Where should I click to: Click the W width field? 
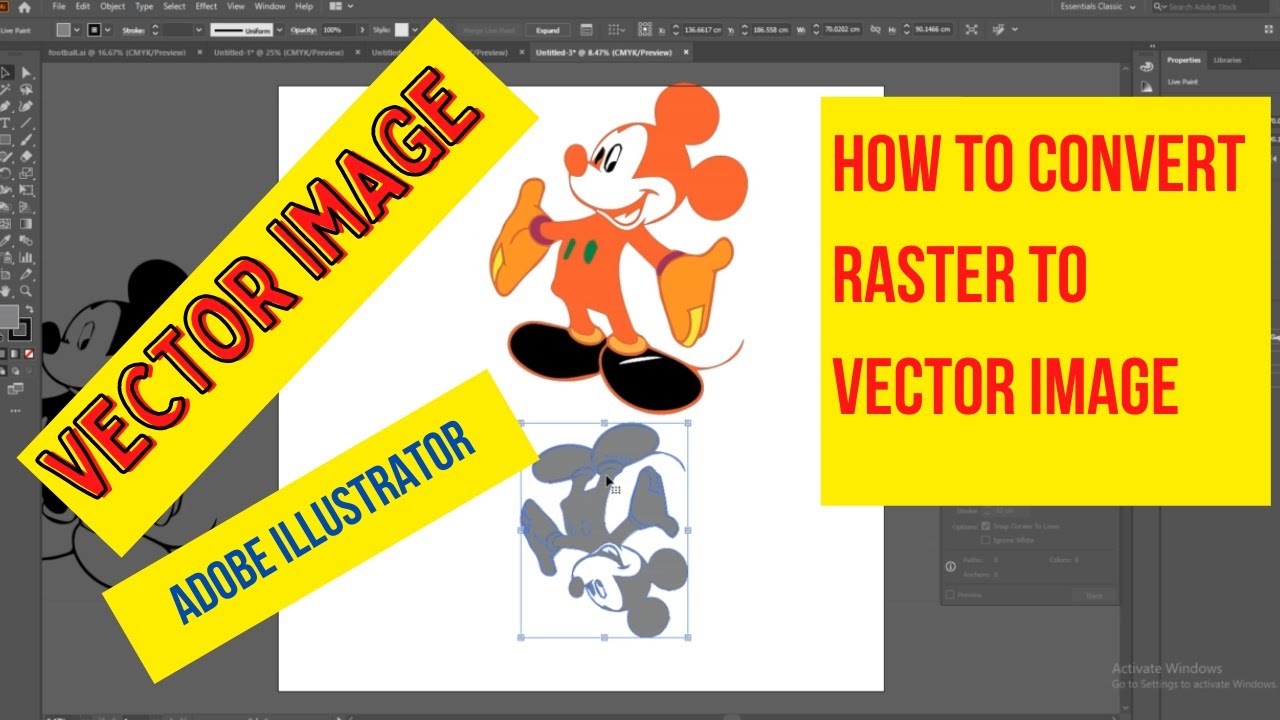(844, 30)
